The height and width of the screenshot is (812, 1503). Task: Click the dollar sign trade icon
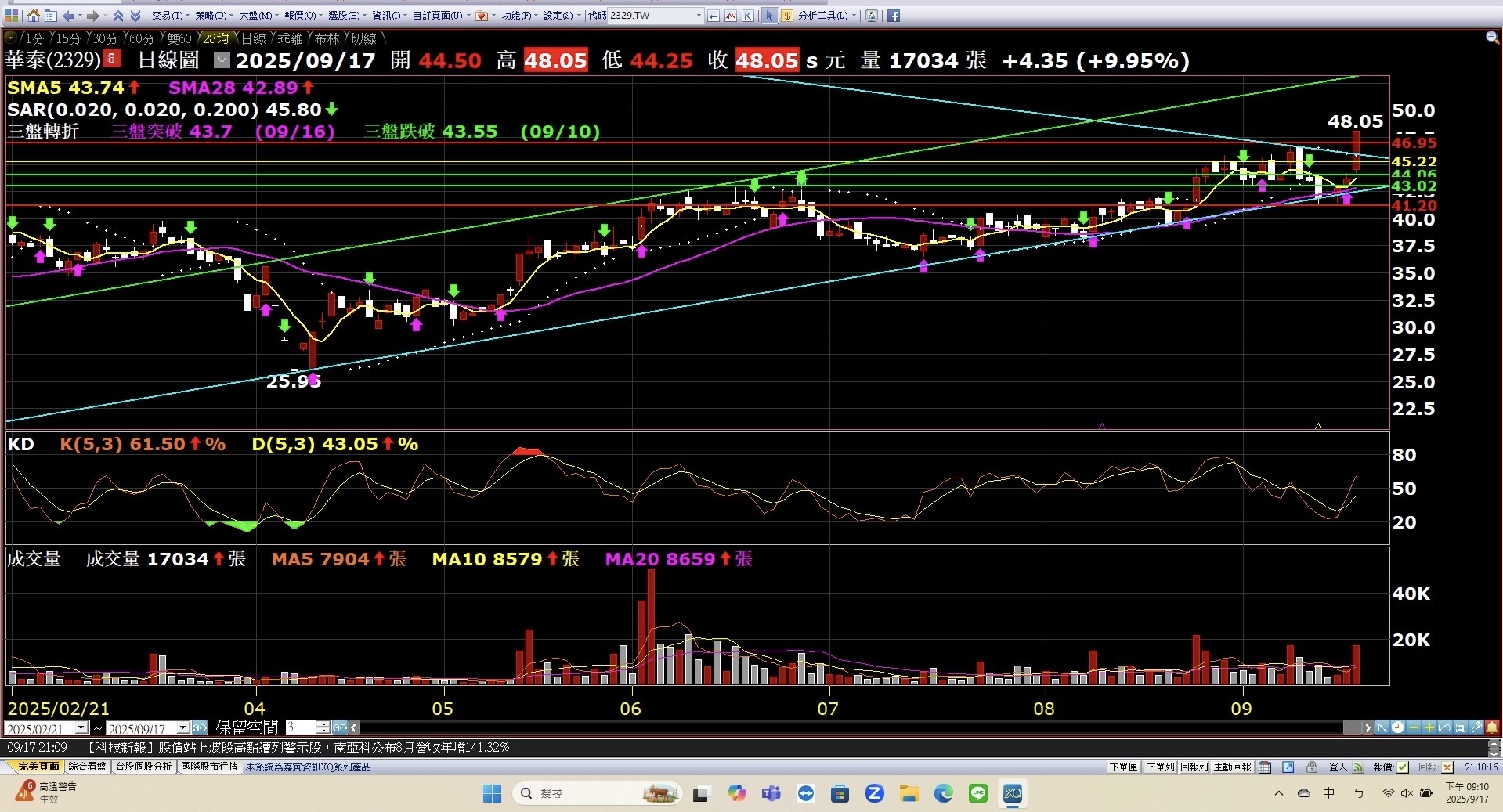(x=786, y=16)
